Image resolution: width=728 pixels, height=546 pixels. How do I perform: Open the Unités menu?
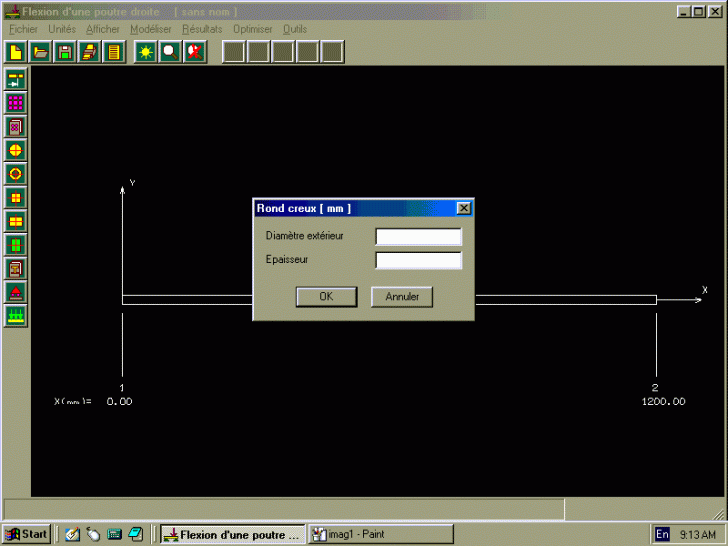click(x=62, y=29)
